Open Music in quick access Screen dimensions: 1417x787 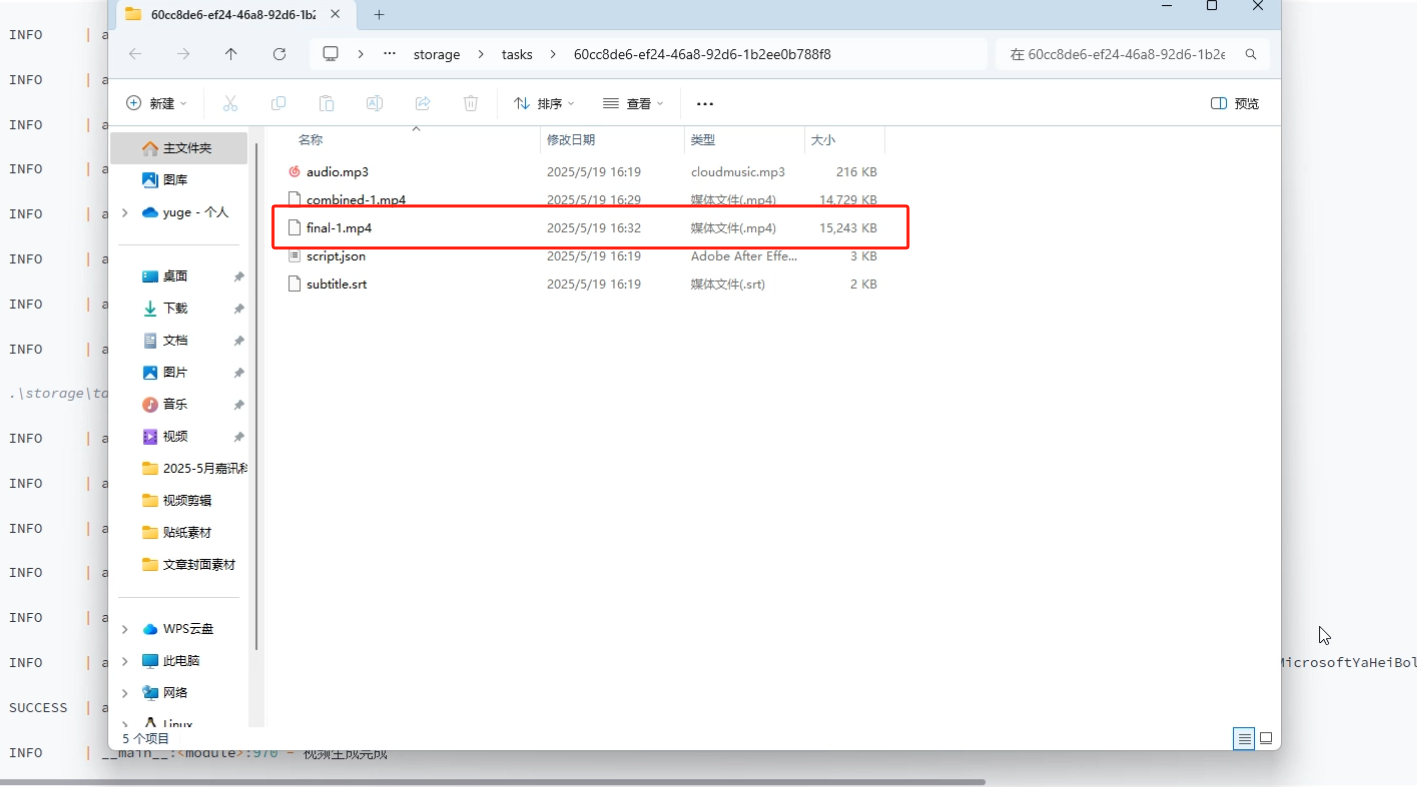point(166,404)
